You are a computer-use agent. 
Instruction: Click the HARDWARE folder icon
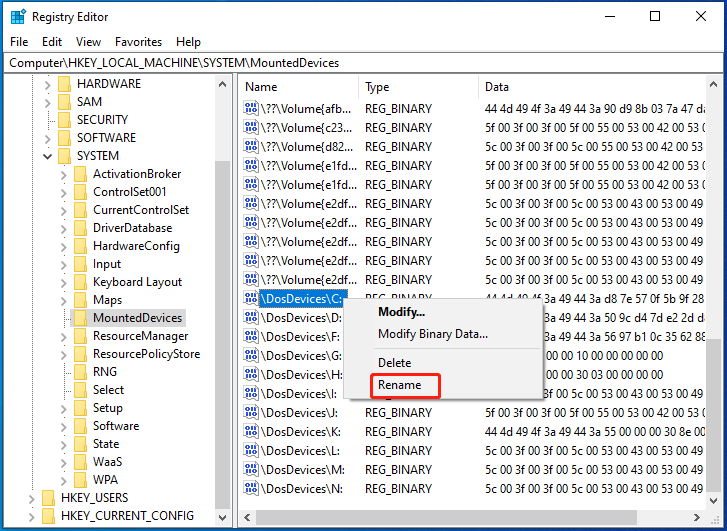tap(64, 84)
